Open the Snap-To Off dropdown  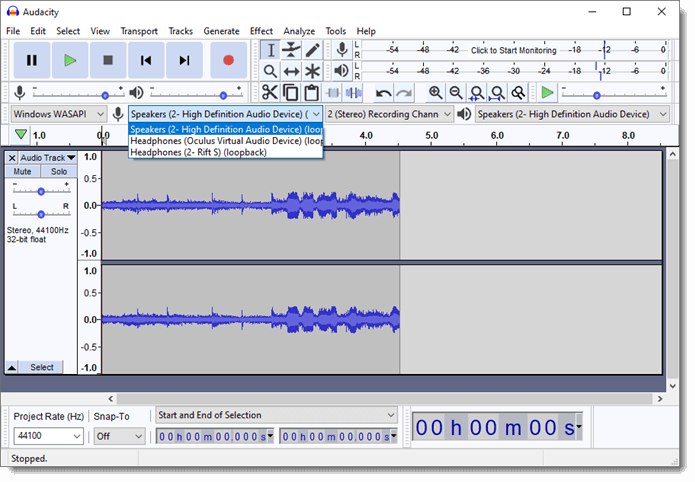[x=120, y=436]
